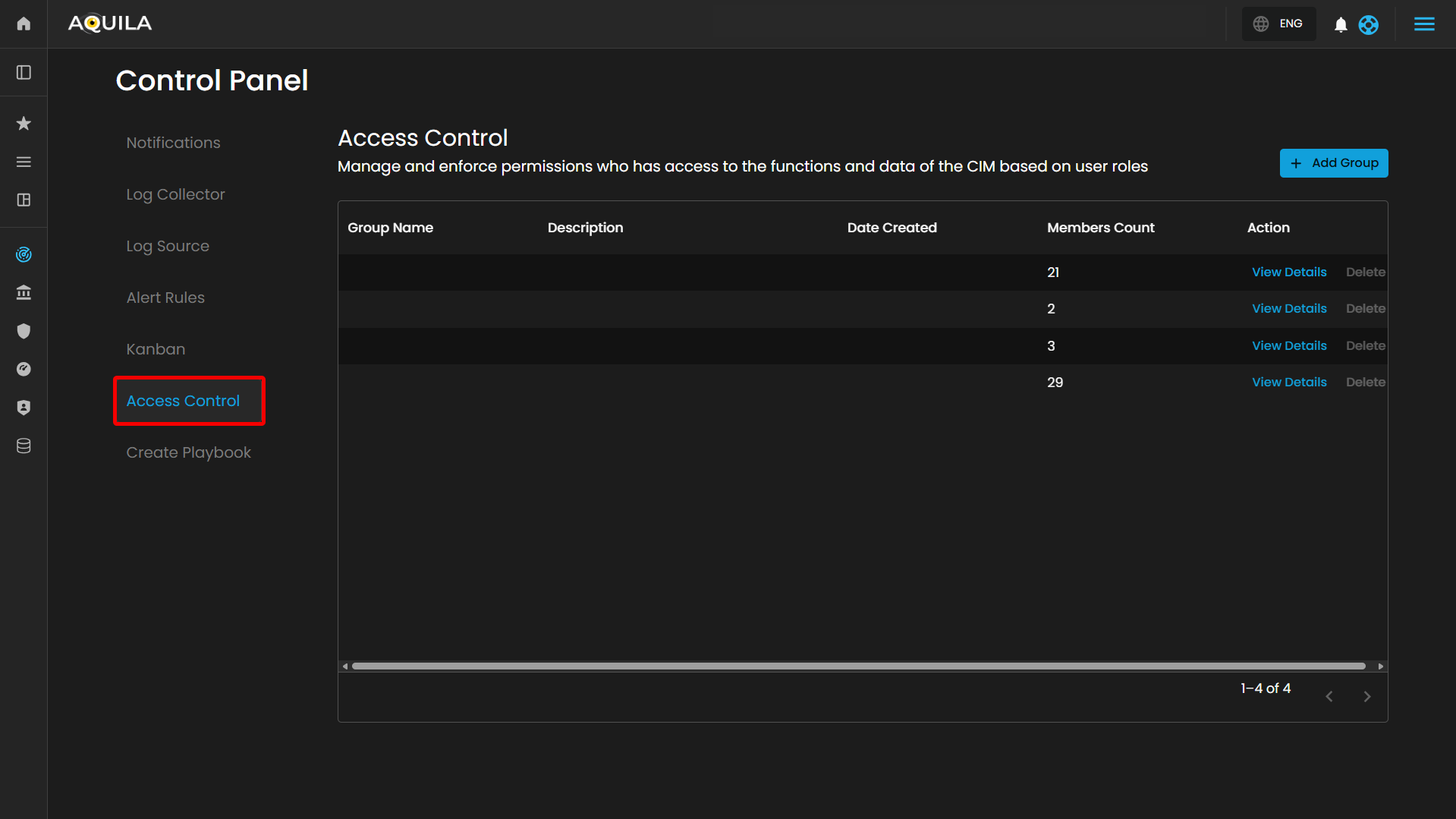Click the horizontal scrollbar under the table

857,666
